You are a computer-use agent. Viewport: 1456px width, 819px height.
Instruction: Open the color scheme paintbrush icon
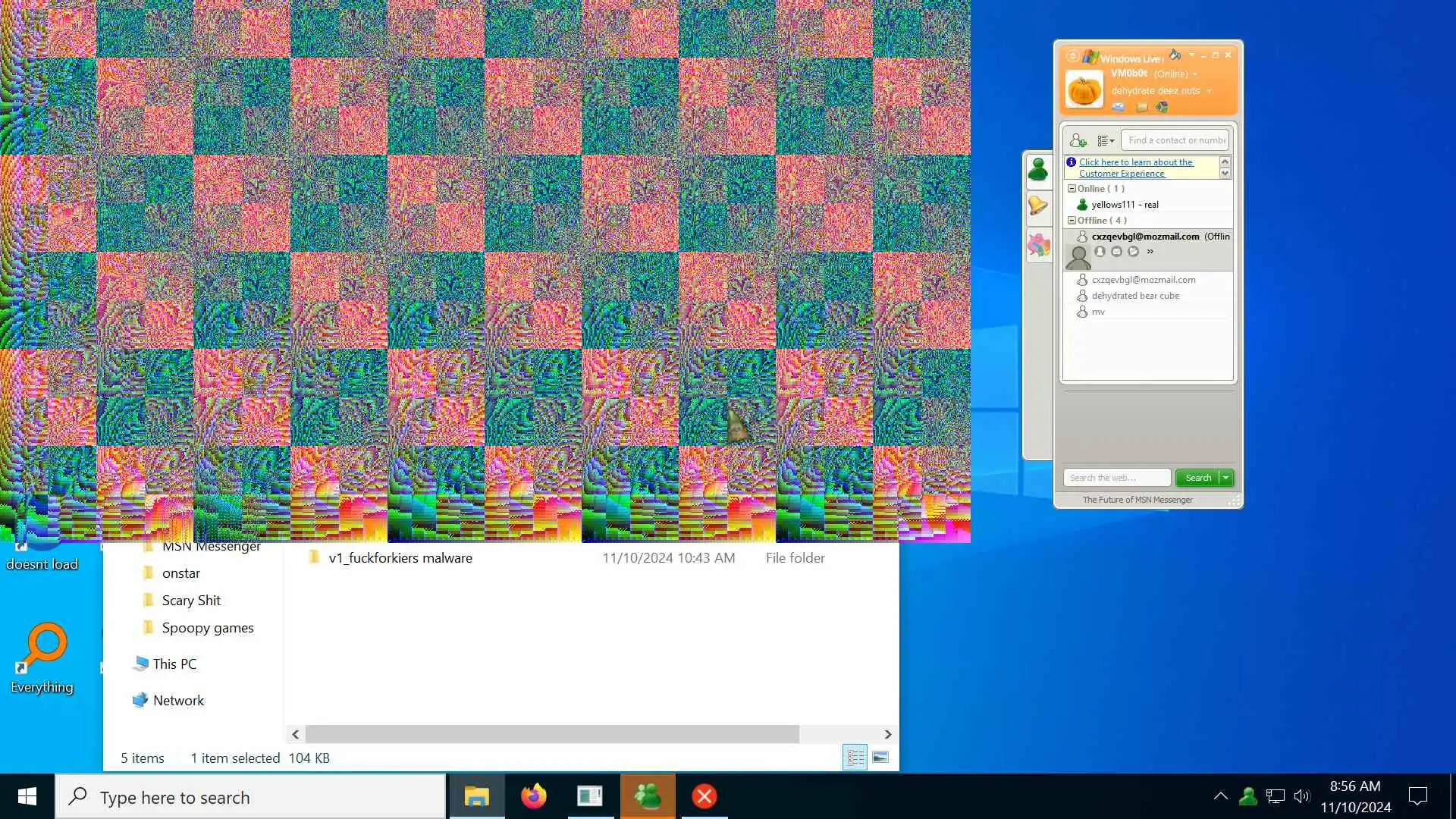tap(1175, 55)
